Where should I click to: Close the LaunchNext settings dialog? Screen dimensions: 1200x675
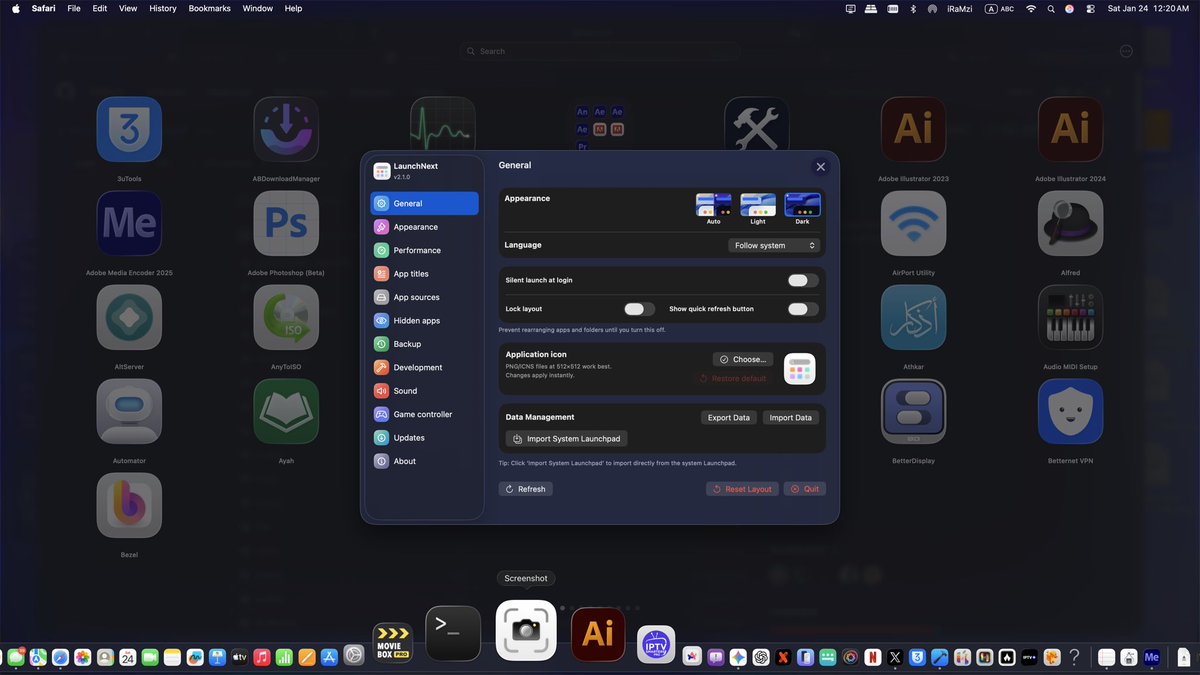click(x=821, y=167)
